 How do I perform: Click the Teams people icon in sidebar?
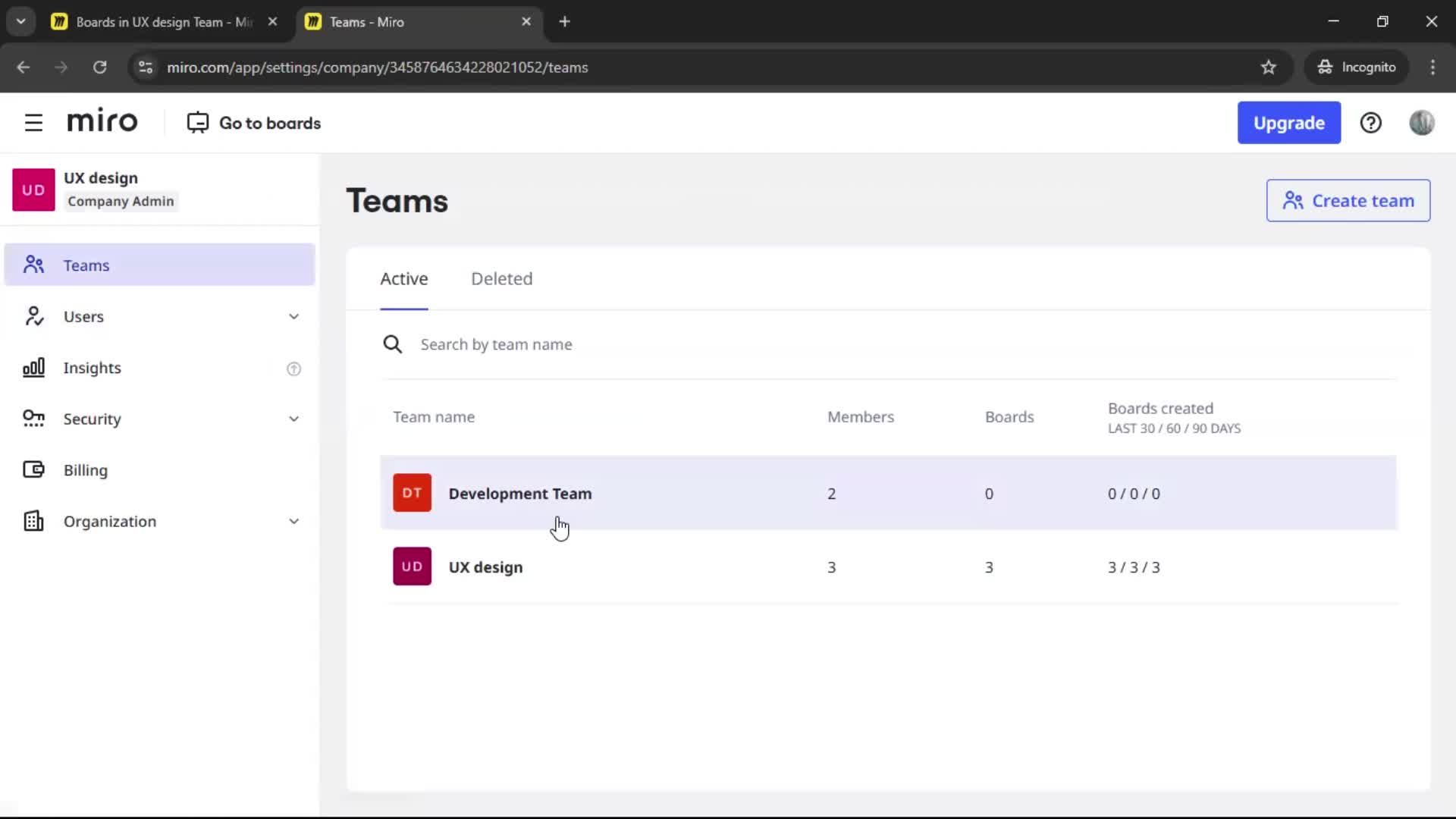click(33, 265)
